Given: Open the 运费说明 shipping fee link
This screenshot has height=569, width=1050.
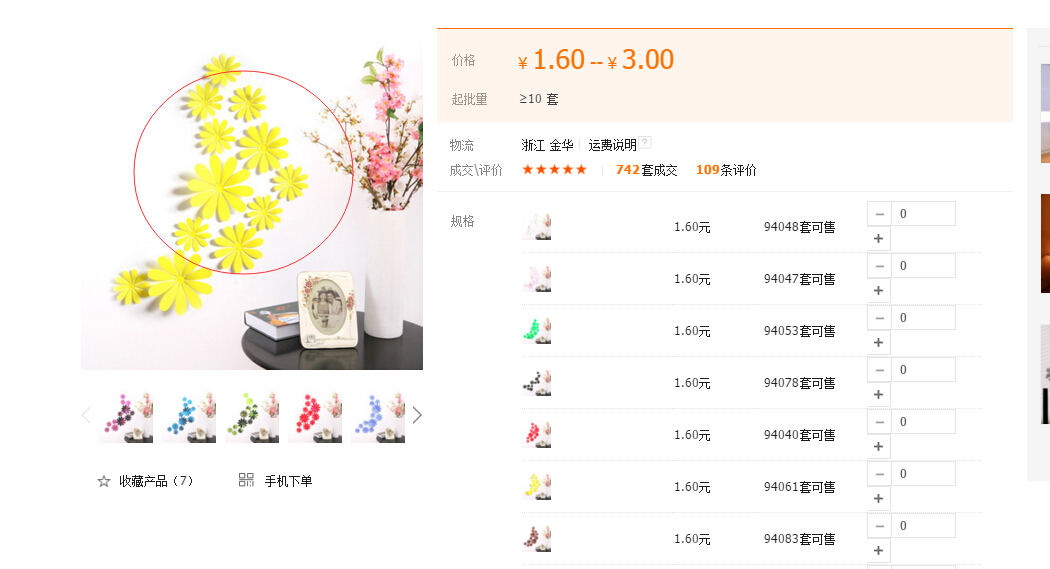Looking at the screenshot, I should (612, 145).
